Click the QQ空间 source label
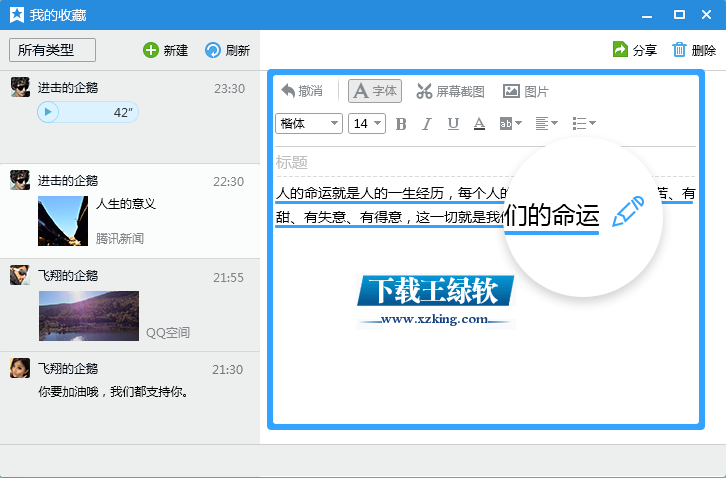This screenshot has width=726, height=478. [168, 333]
